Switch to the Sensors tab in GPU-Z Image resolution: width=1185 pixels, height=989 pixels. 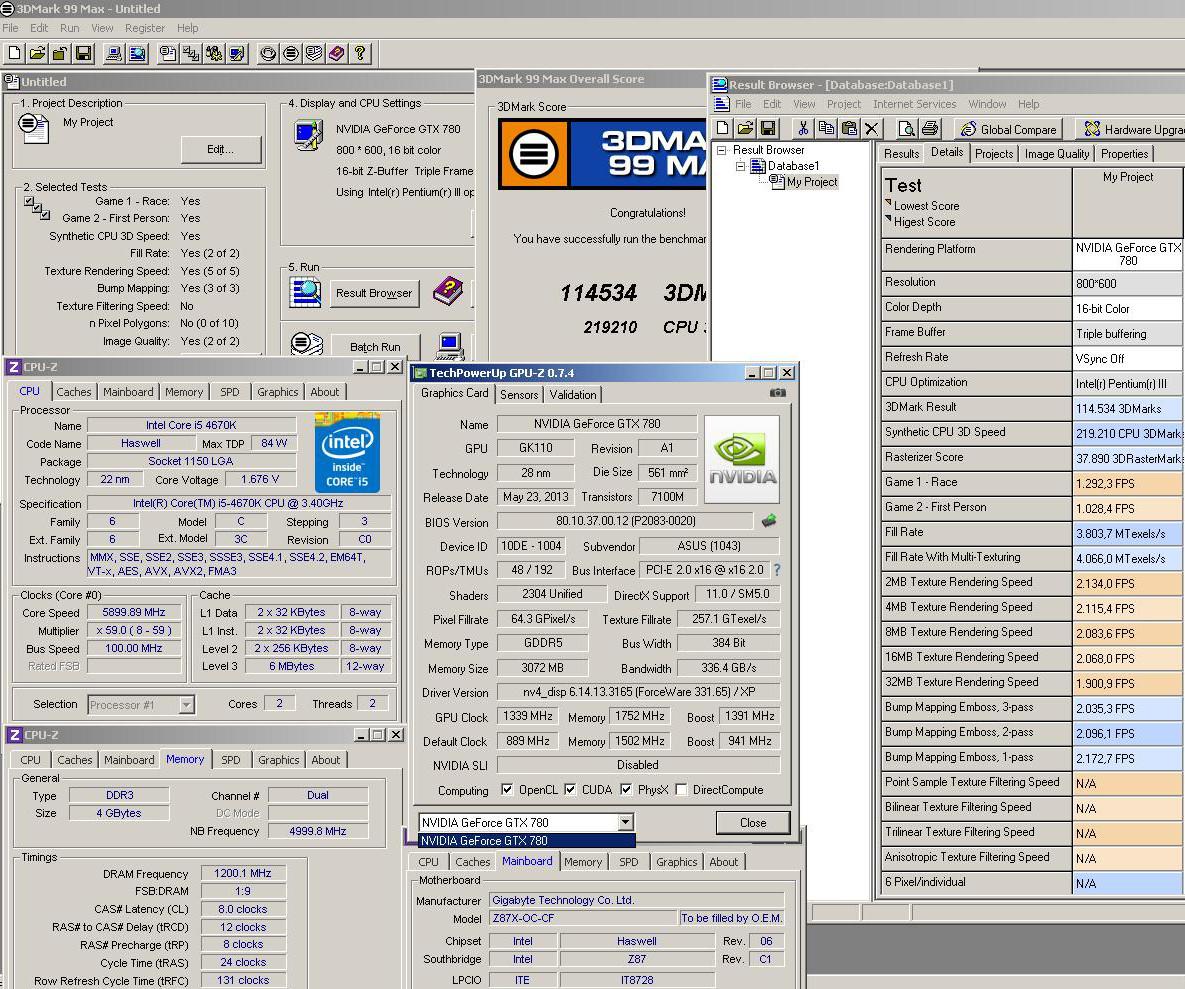point(519,394)
